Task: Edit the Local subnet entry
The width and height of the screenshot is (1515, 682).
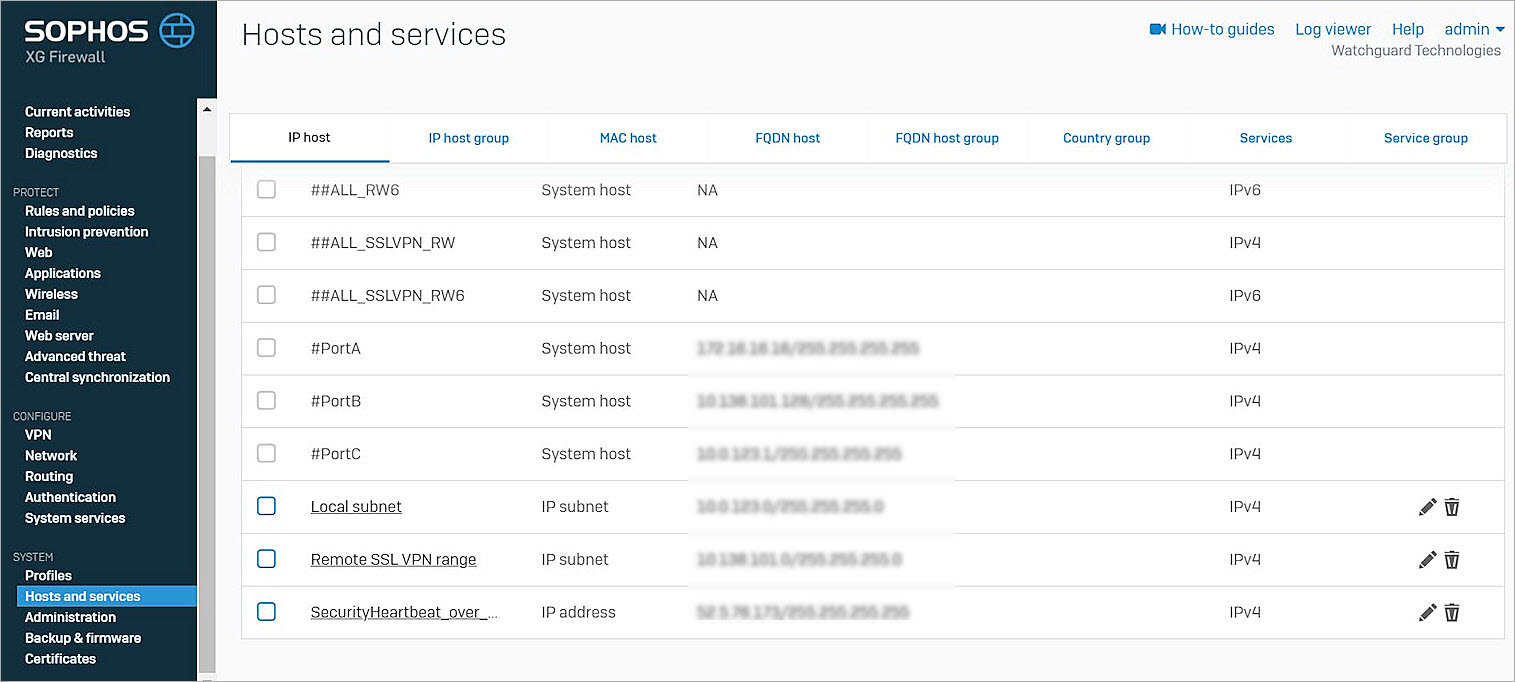Action: click(1427, 507)
